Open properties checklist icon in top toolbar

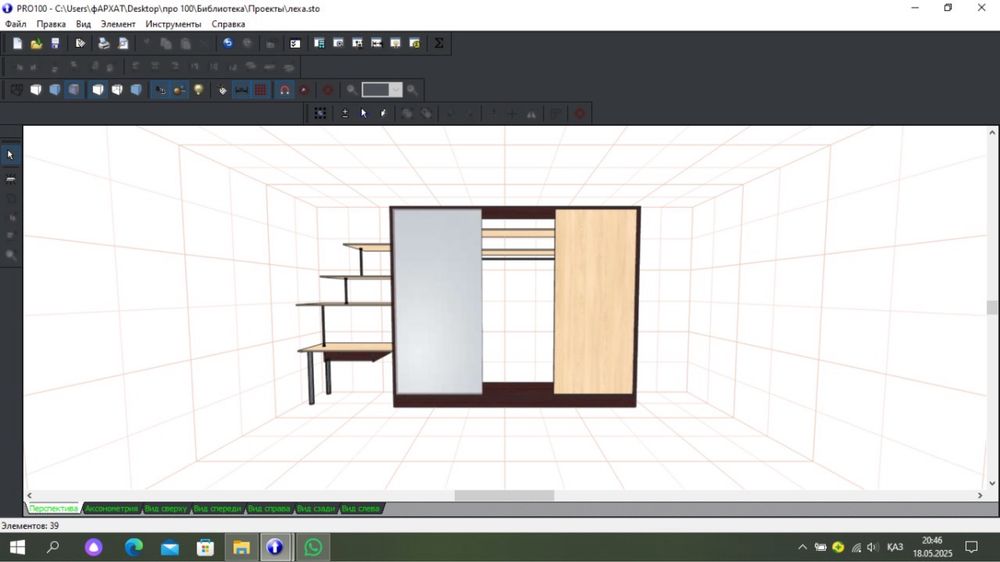pos(295,43)
